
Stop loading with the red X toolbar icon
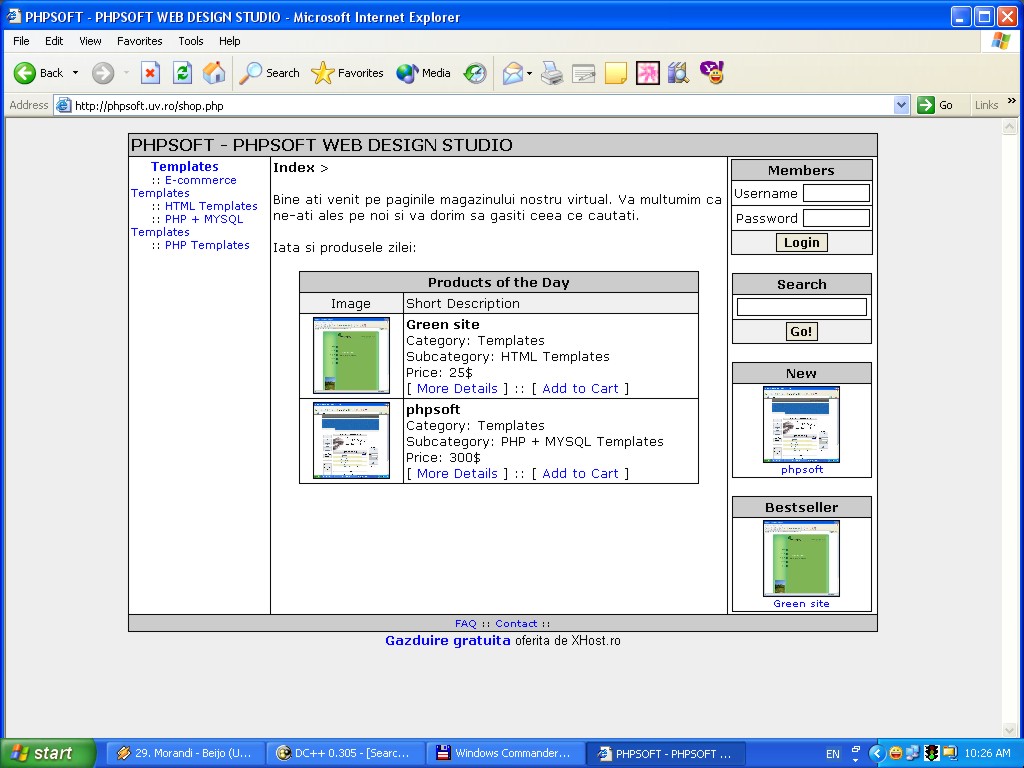pyautogui.click(x=150, y=73)
